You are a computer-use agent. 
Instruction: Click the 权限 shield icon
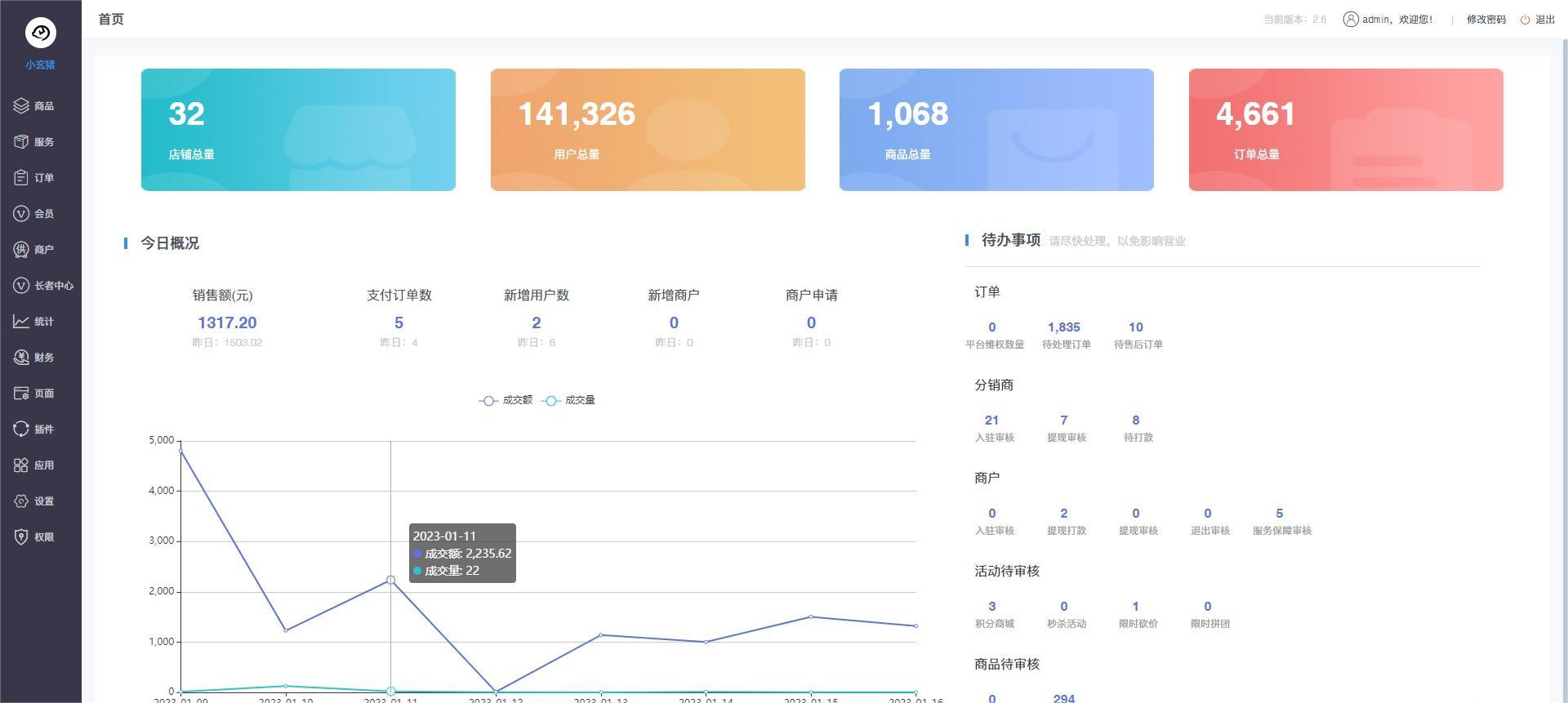[21, 537]
